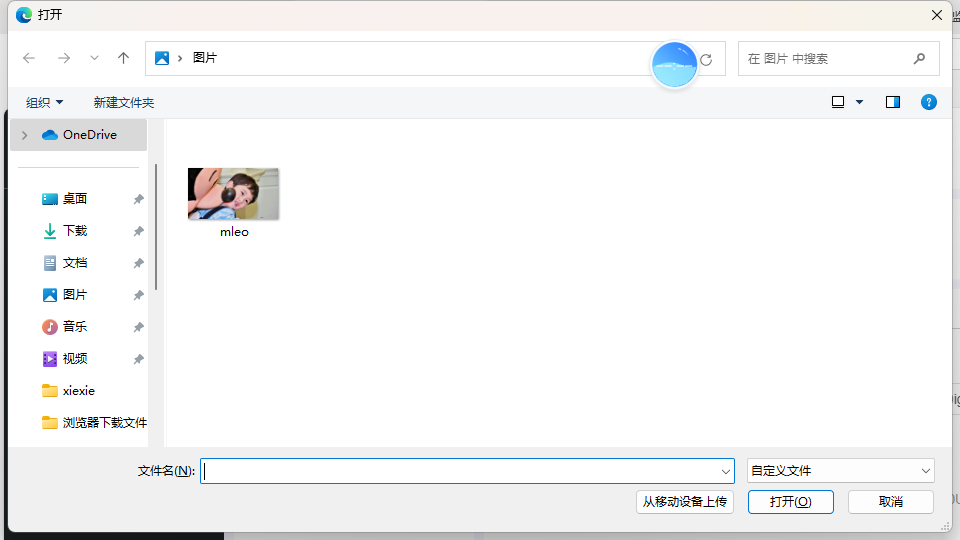The height and width of the screenshot is (540, 960).
Task: Click the file name input field
Action: click(460, 471)
